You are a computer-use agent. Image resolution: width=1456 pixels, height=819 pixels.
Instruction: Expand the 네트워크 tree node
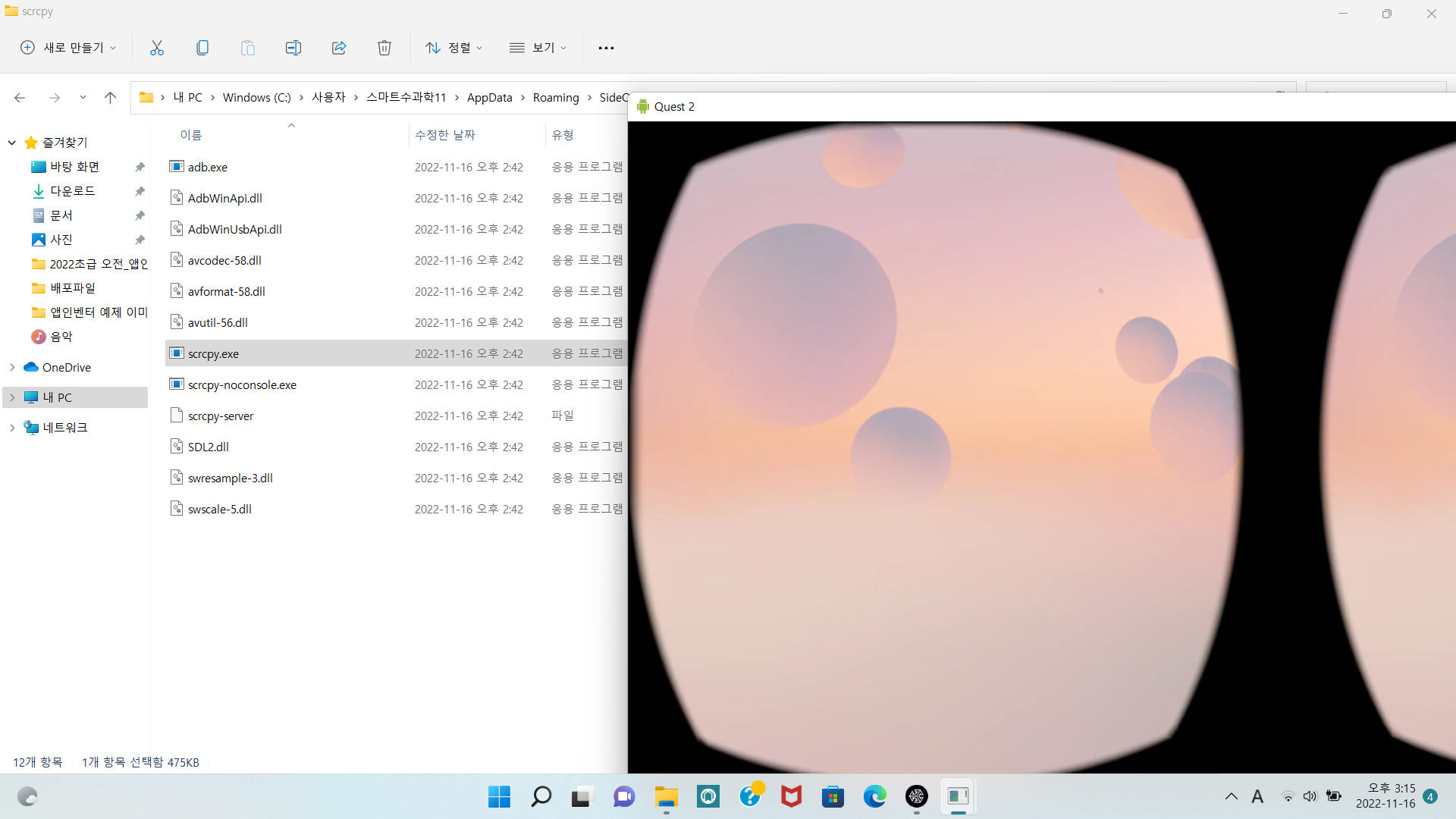12,428
